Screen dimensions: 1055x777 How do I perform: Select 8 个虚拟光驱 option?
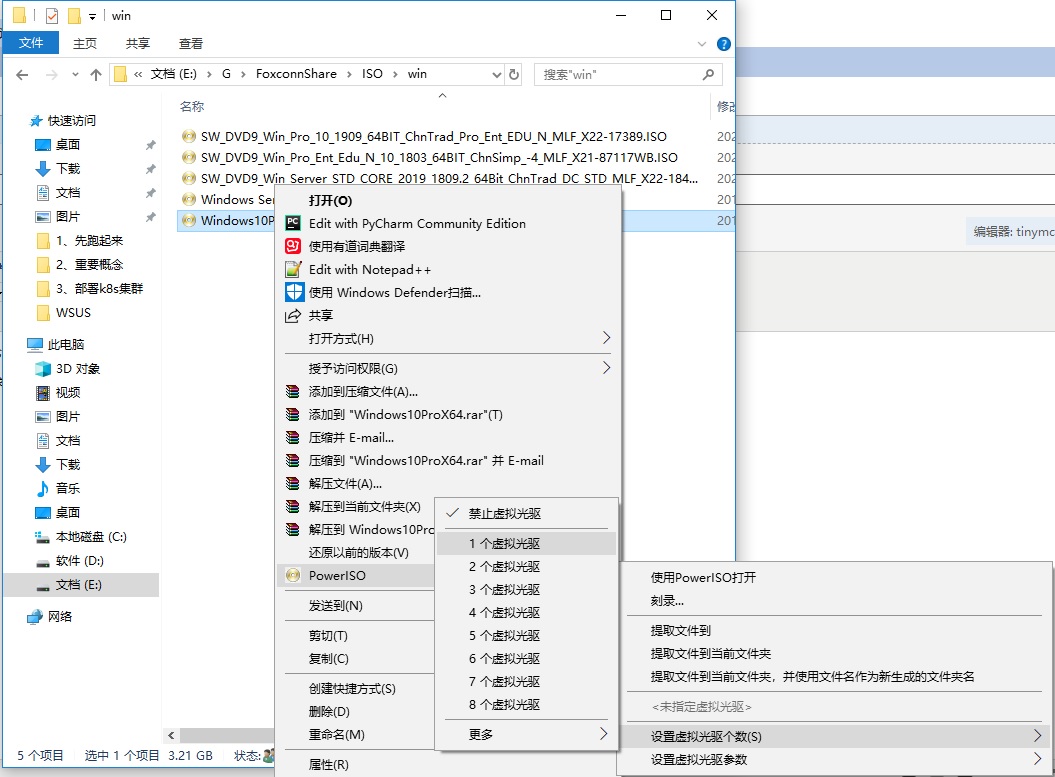pyautogui.click(x=525, y=704)
